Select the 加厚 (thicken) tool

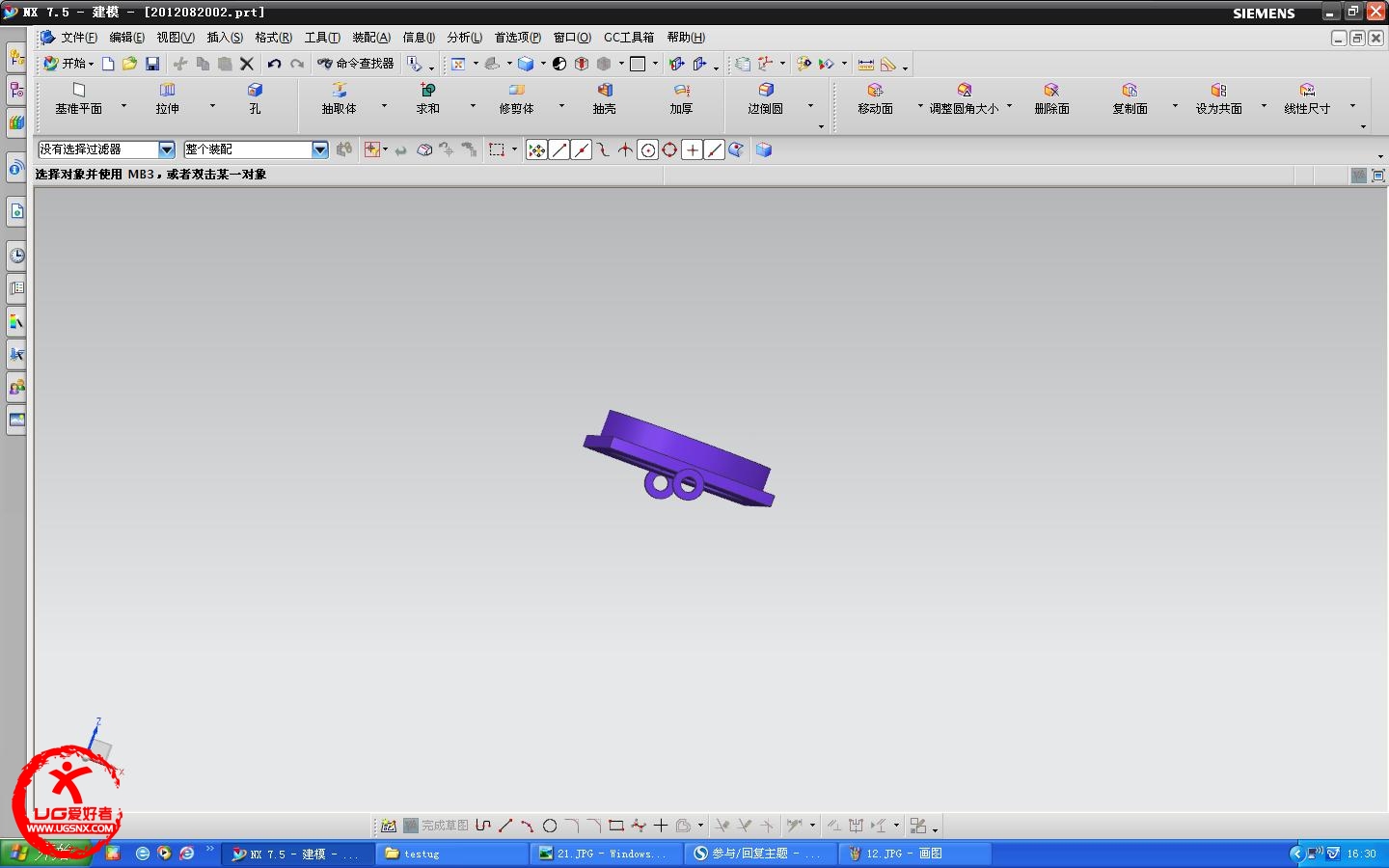681,99
